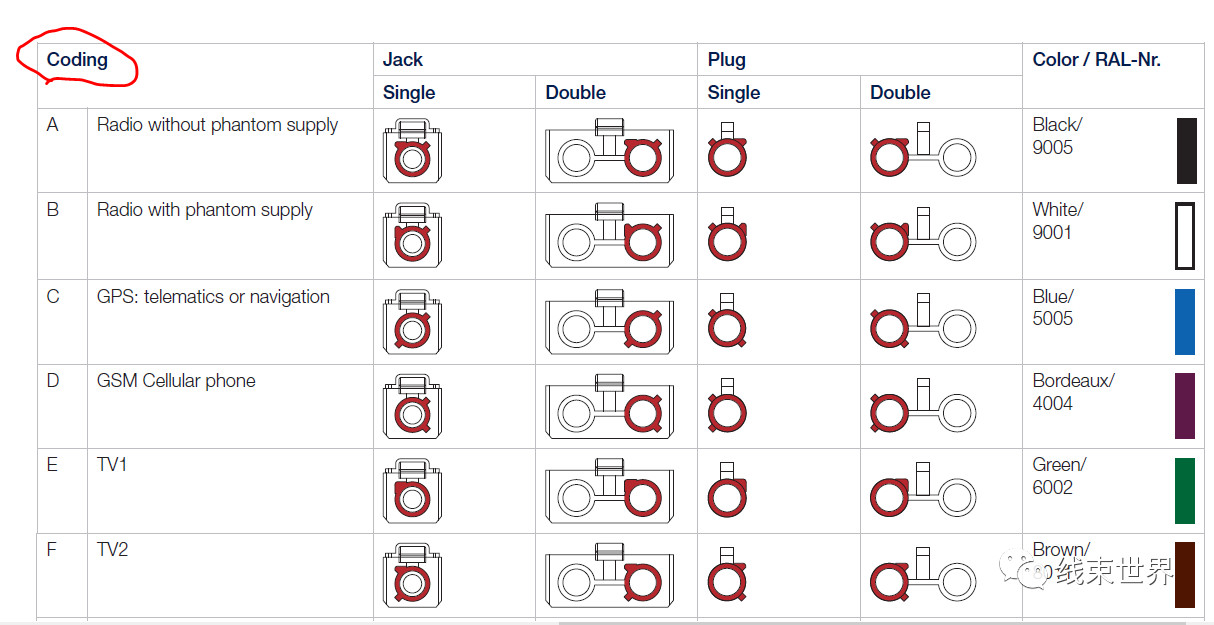The width and height of the screenshot is (1214, 625).
Task: Click the white 9001 color swatch outline
Action: click(x=1185, y=236)
